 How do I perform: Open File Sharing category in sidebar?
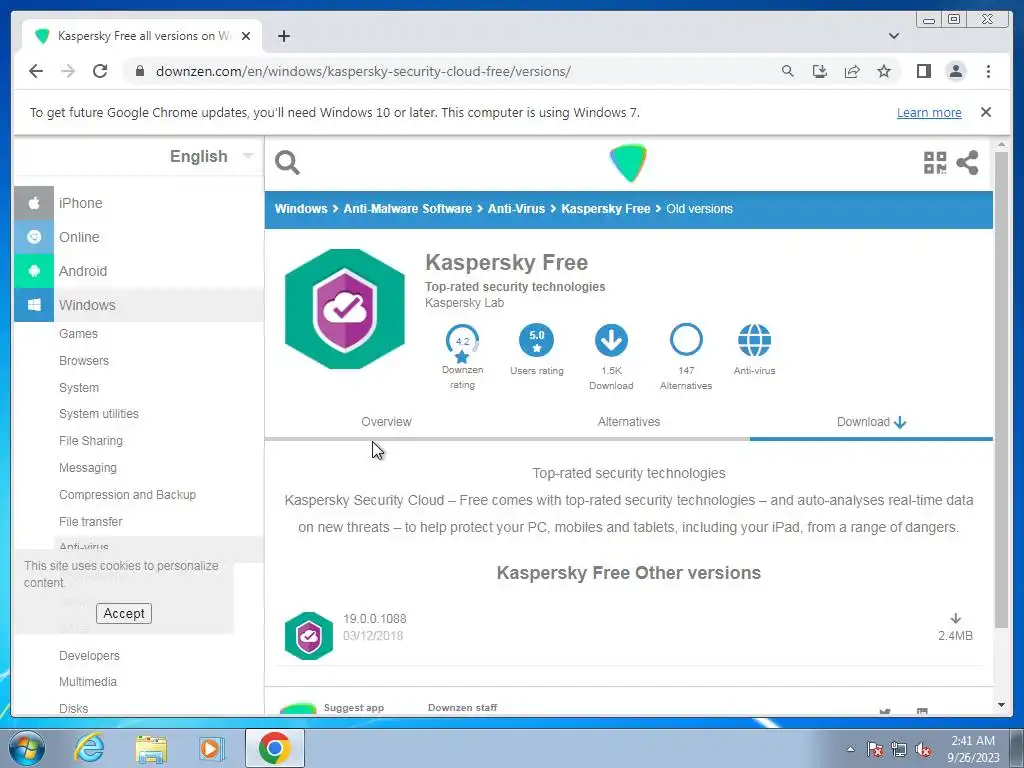tap(91, 441)
